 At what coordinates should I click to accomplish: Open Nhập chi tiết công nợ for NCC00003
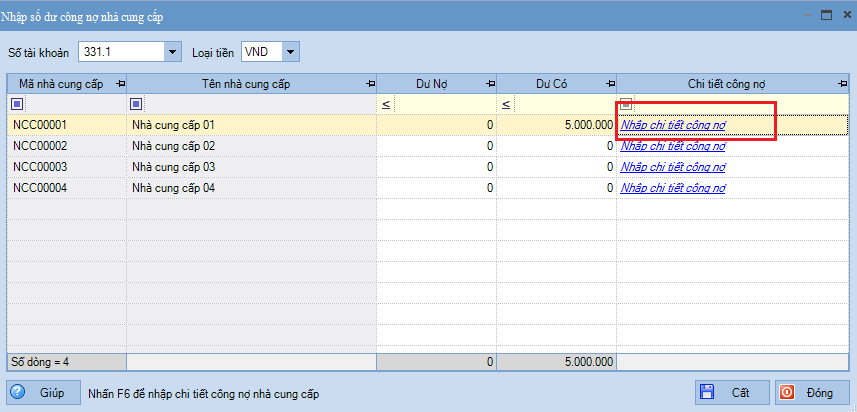click(x=673, y=167)
